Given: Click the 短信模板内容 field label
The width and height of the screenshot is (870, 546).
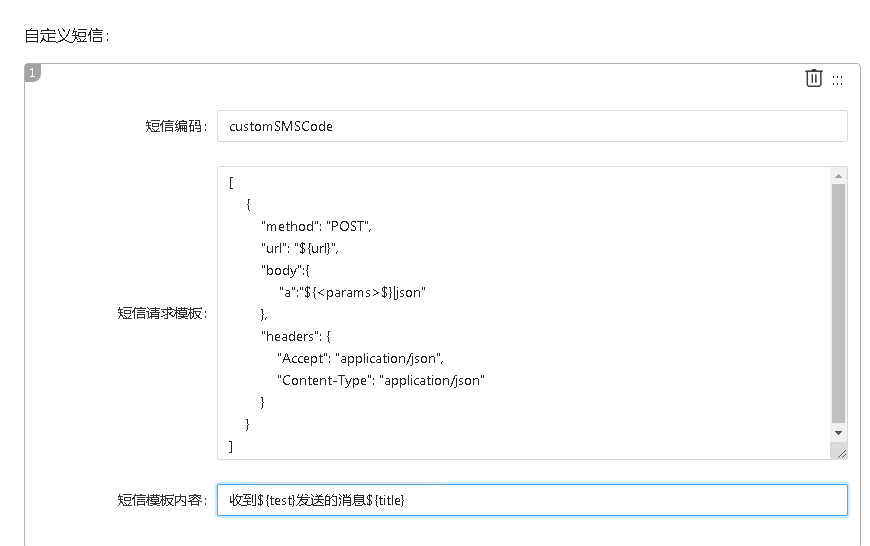Looking at the screenshot, I should pos(161,500).
